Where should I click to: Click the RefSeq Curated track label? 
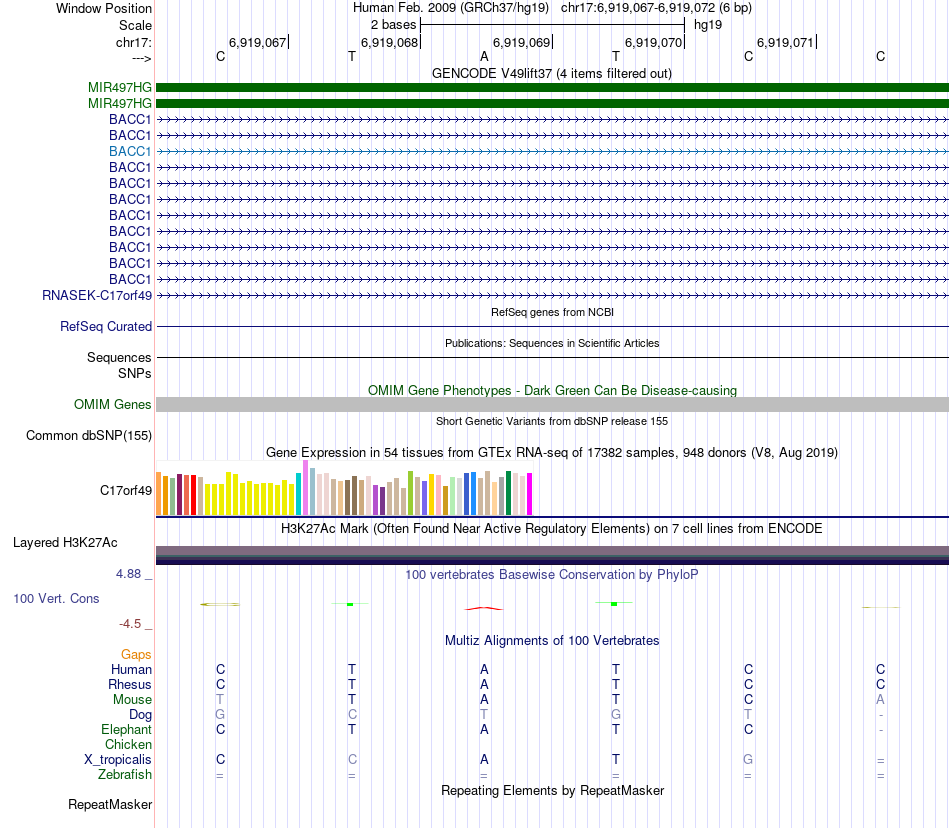point(106,326)
